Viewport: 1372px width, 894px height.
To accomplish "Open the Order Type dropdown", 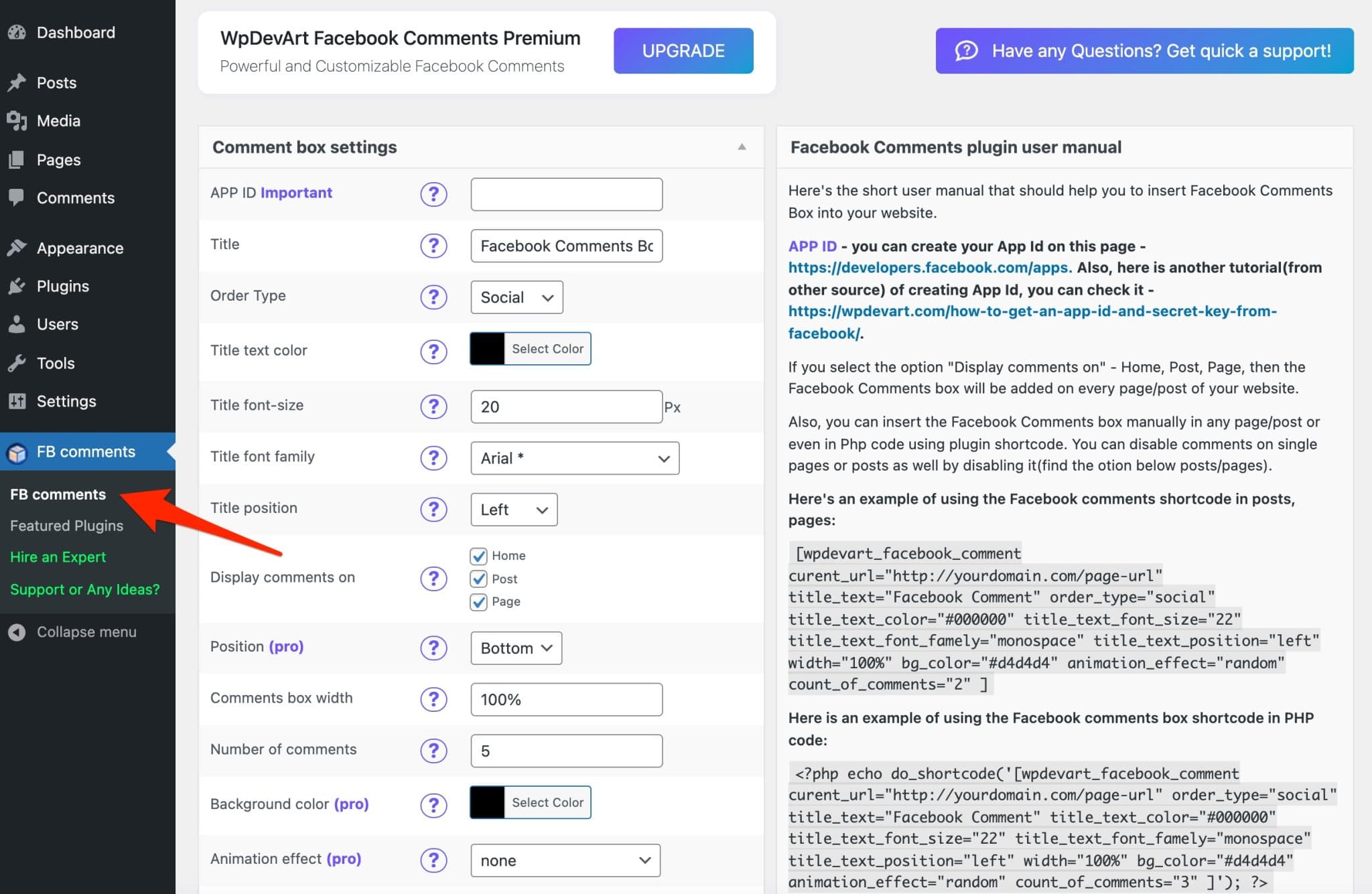I will pos(516,297).
